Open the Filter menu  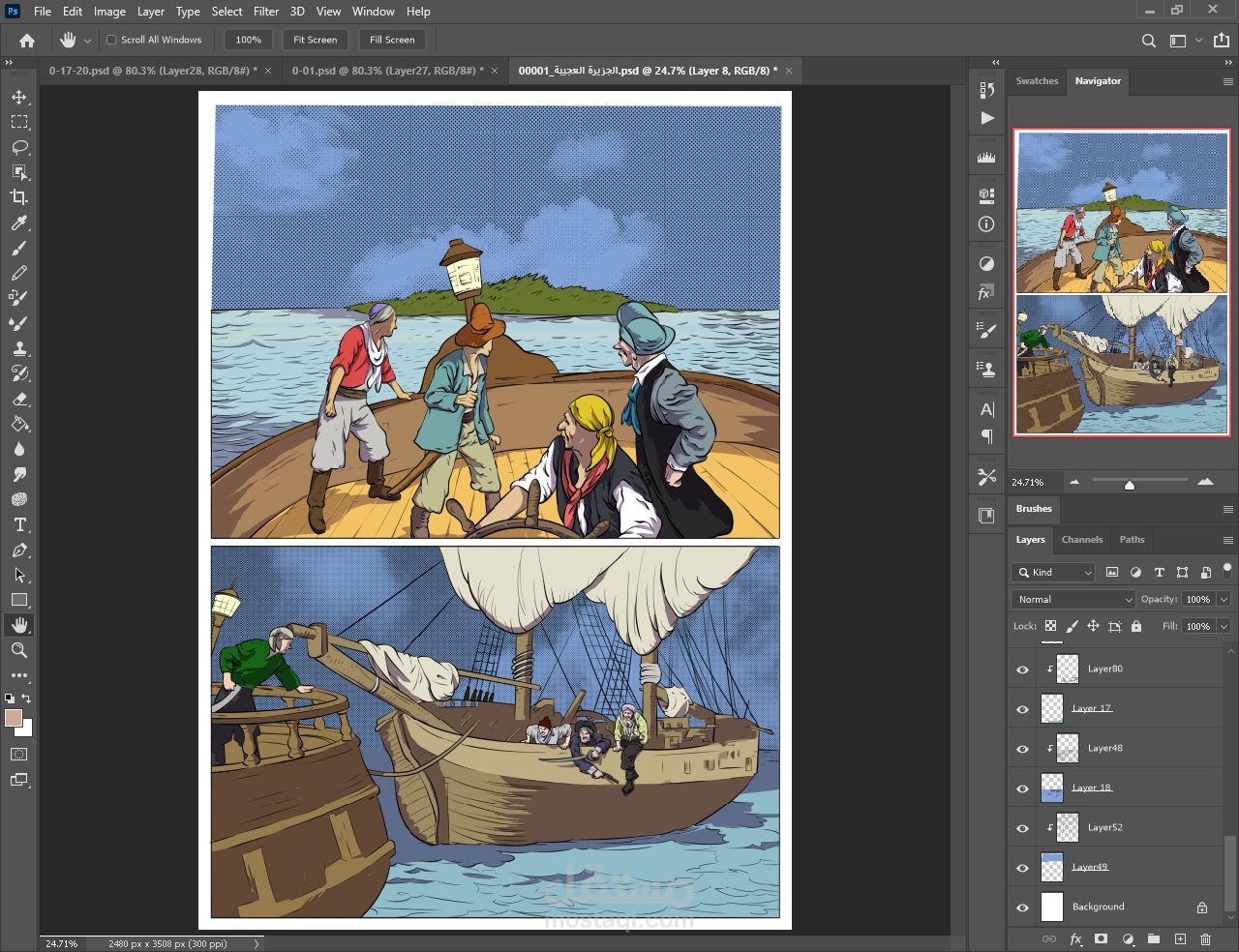[x=266, y=12]
